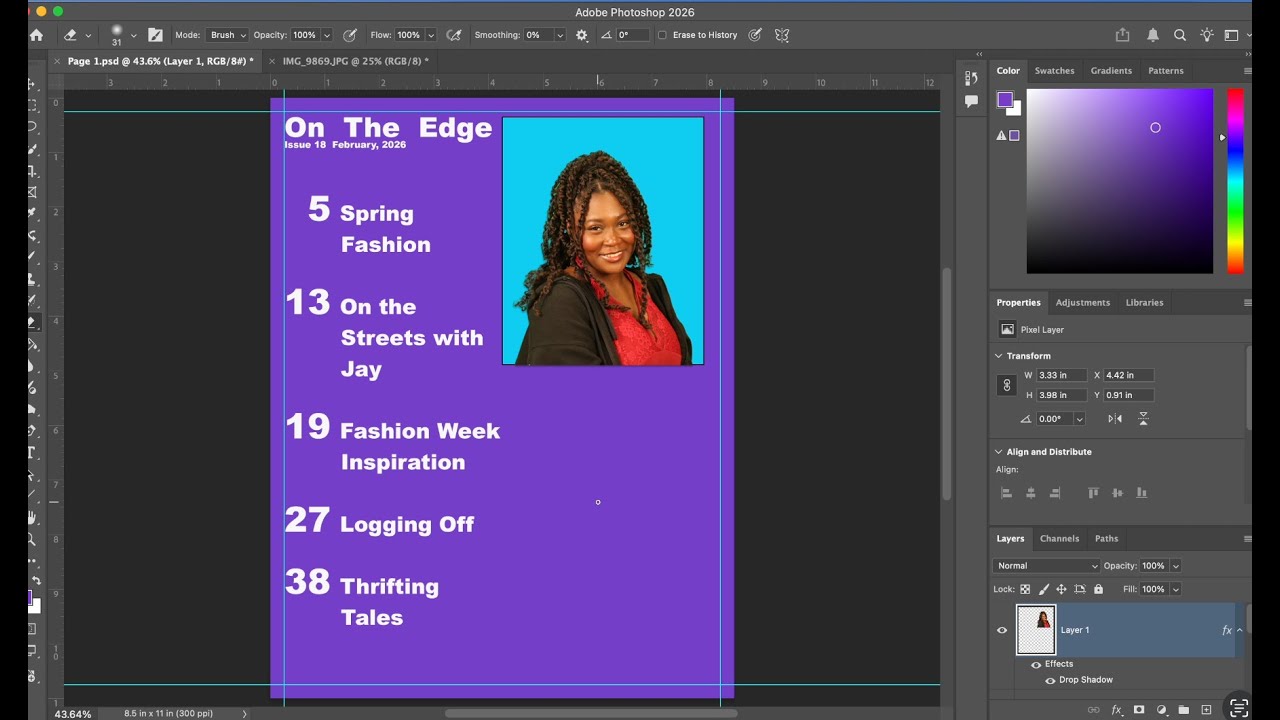Click the foreground color in toolbar
The height and width of the screenshot is (720, 1280).
[x=31, y=597]
